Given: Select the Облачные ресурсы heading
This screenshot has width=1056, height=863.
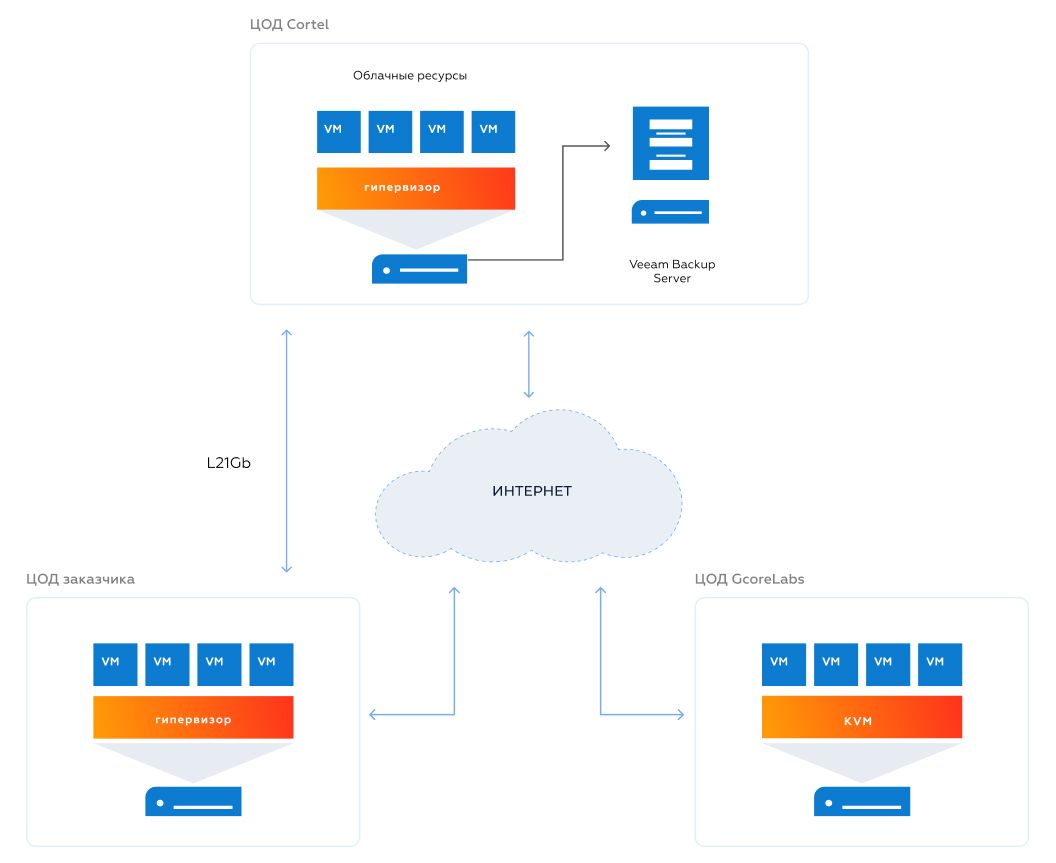Looking at the screenshot, I should (410, 76).
